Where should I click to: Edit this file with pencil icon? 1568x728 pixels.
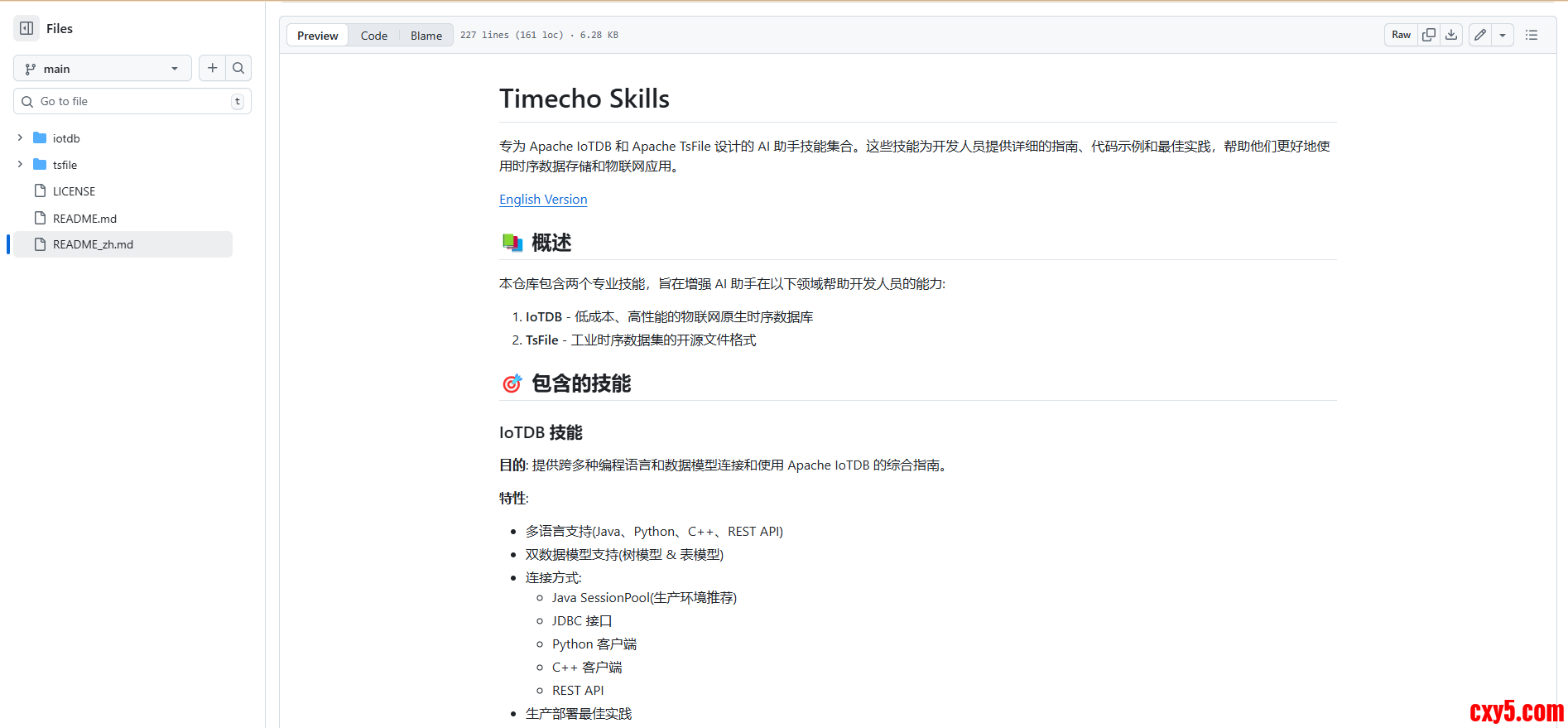tap(1480, 35)
